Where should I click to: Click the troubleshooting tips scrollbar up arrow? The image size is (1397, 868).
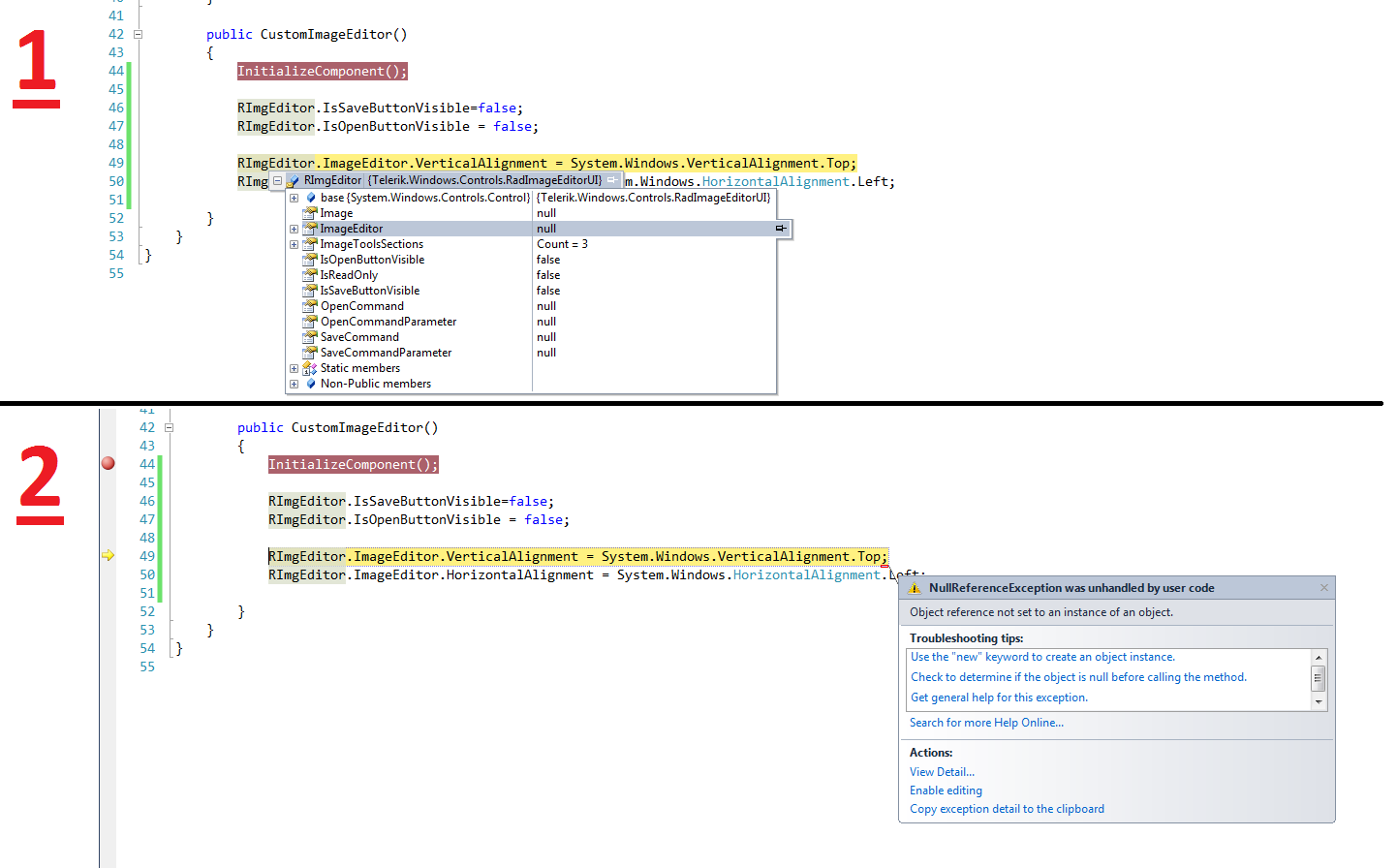[x=1319, y=658]
